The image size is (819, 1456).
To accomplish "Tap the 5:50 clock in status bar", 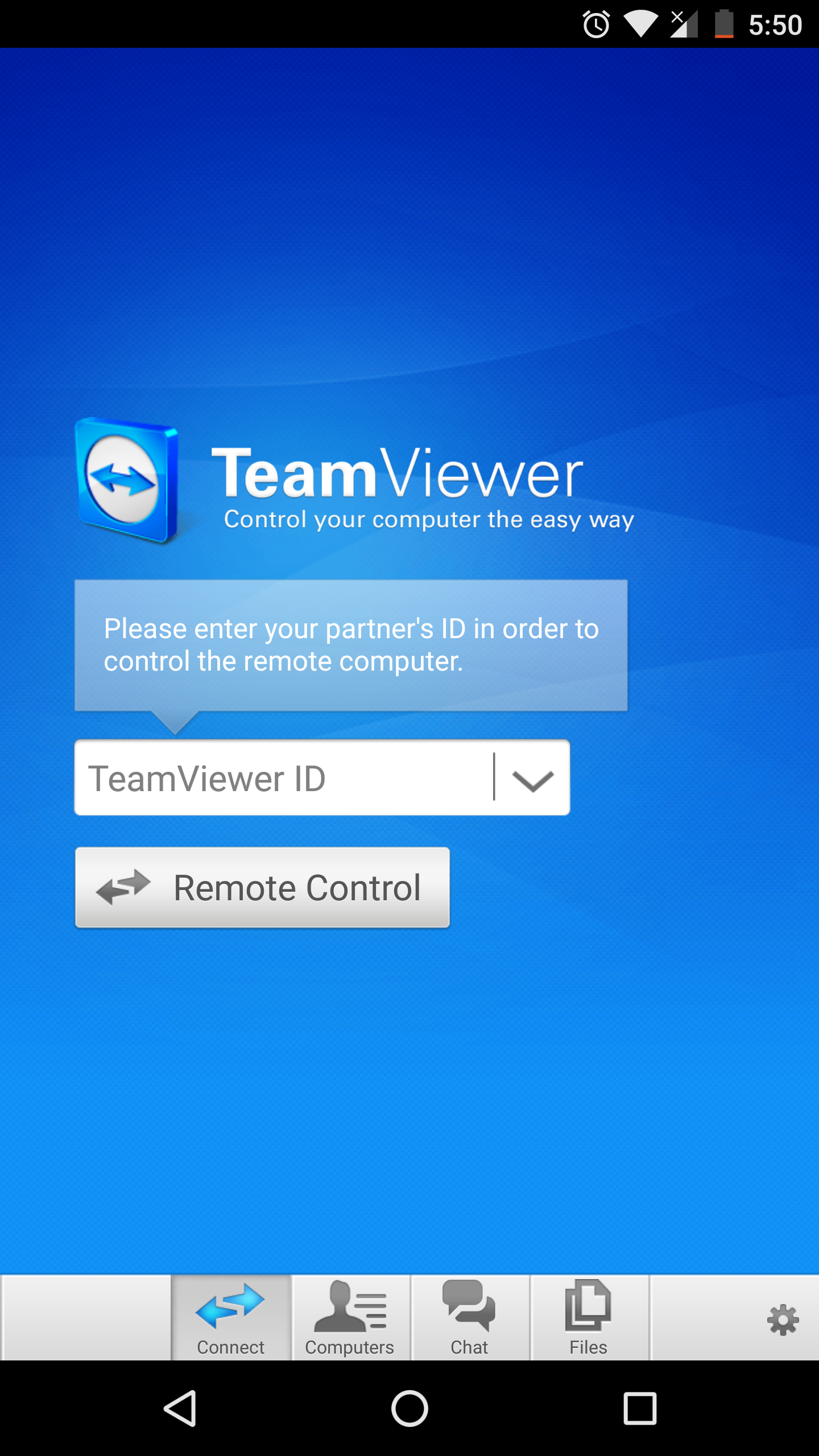I will (x=775, y=25).
